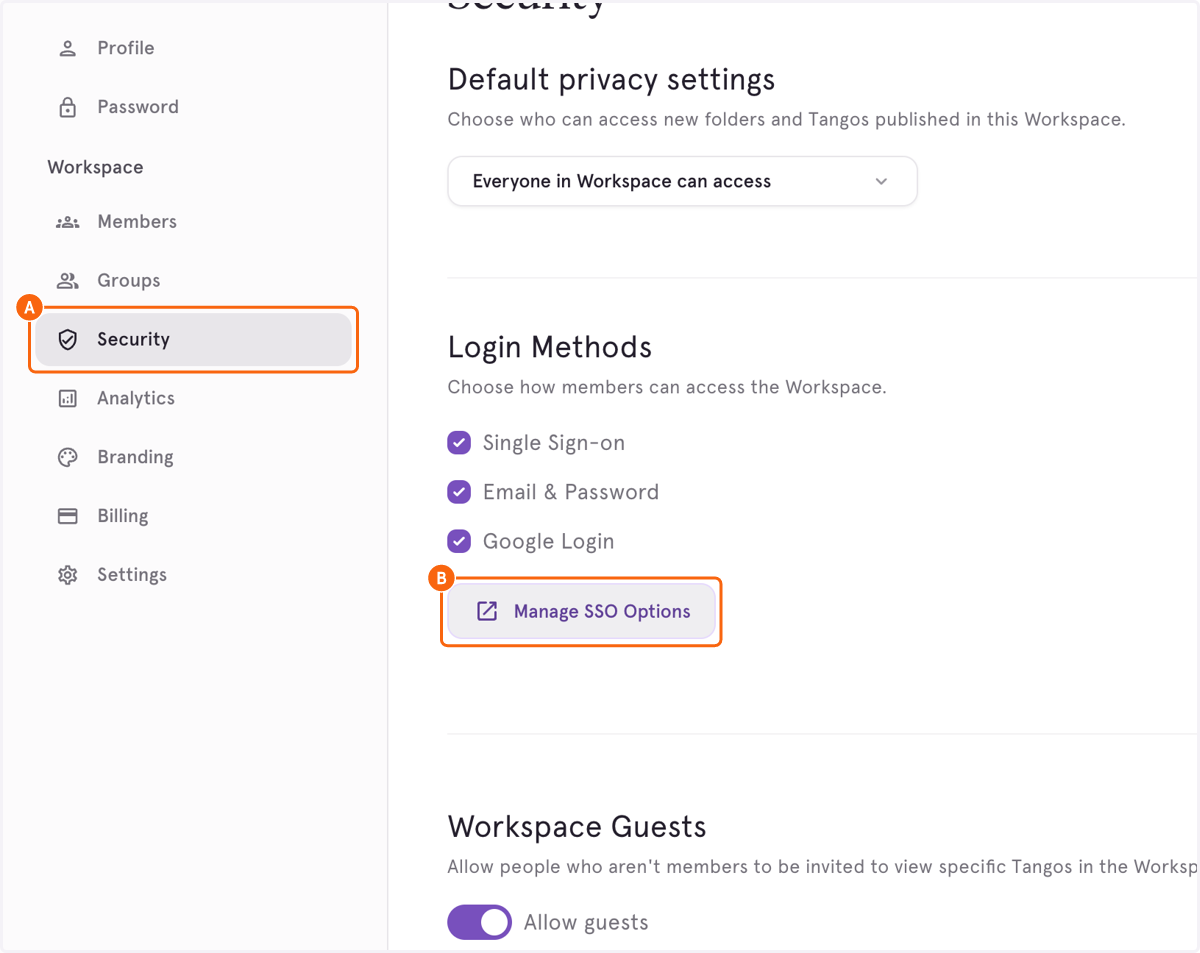Click the privacy dropdown chevron arrow

pyautogui.click(x=881, y=181)
